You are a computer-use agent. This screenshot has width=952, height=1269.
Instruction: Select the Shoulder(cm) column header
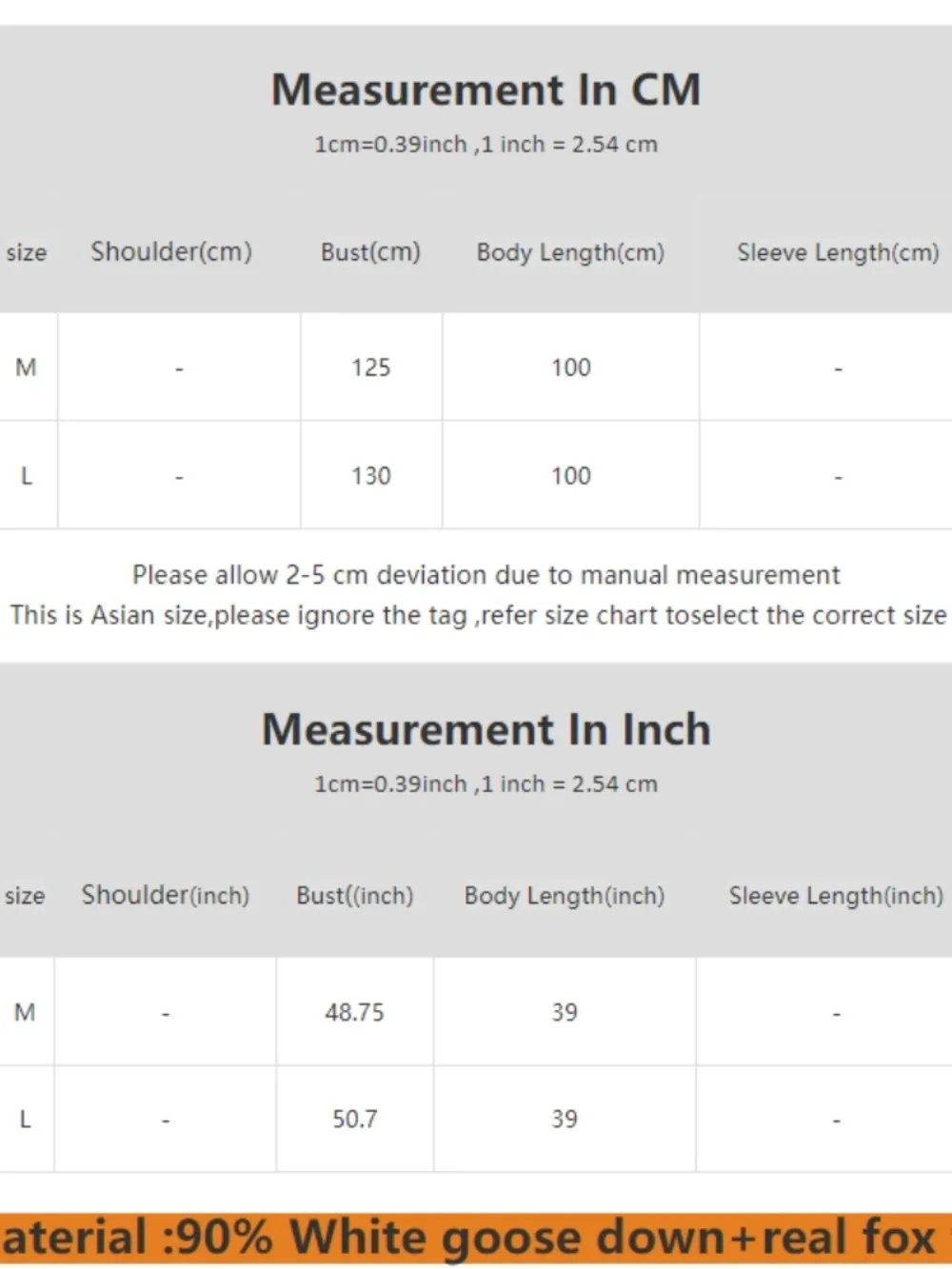(x=171, y=252)
